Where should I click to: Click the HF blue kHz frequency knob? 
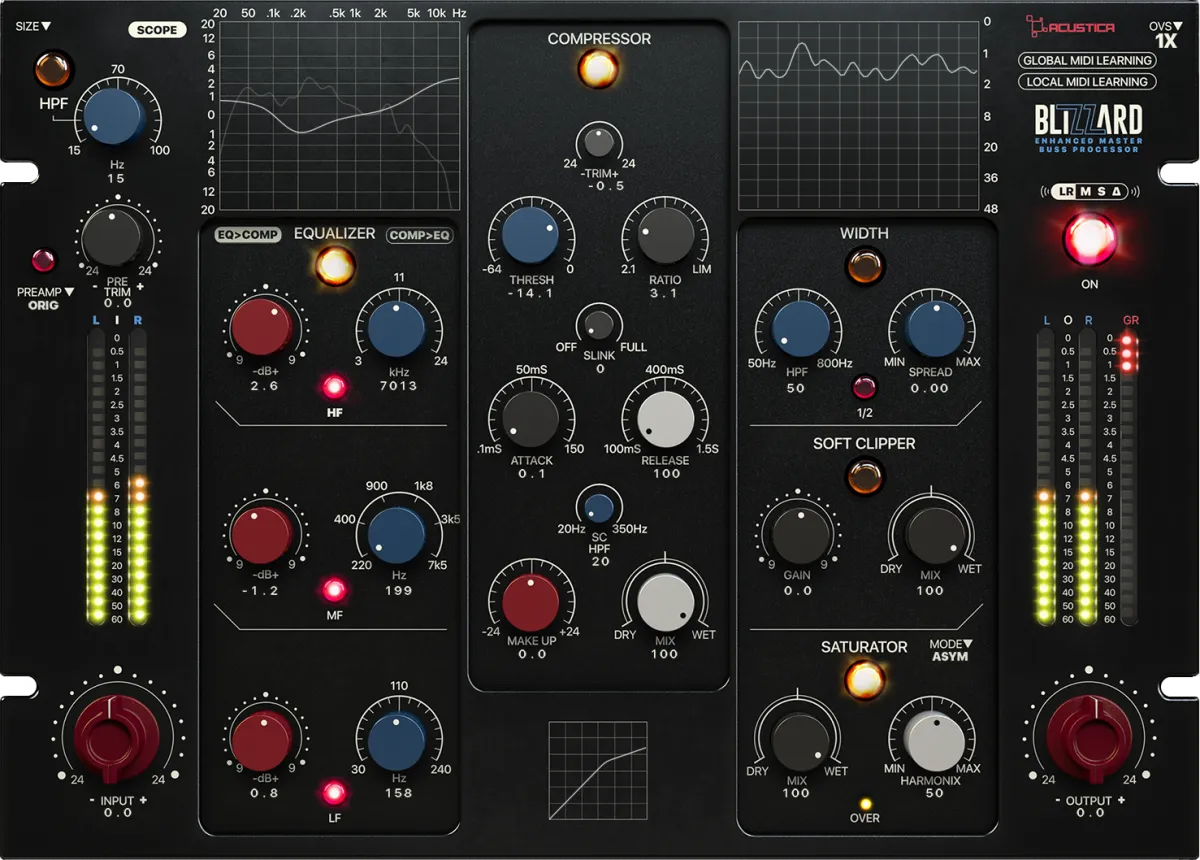(397, 329)
